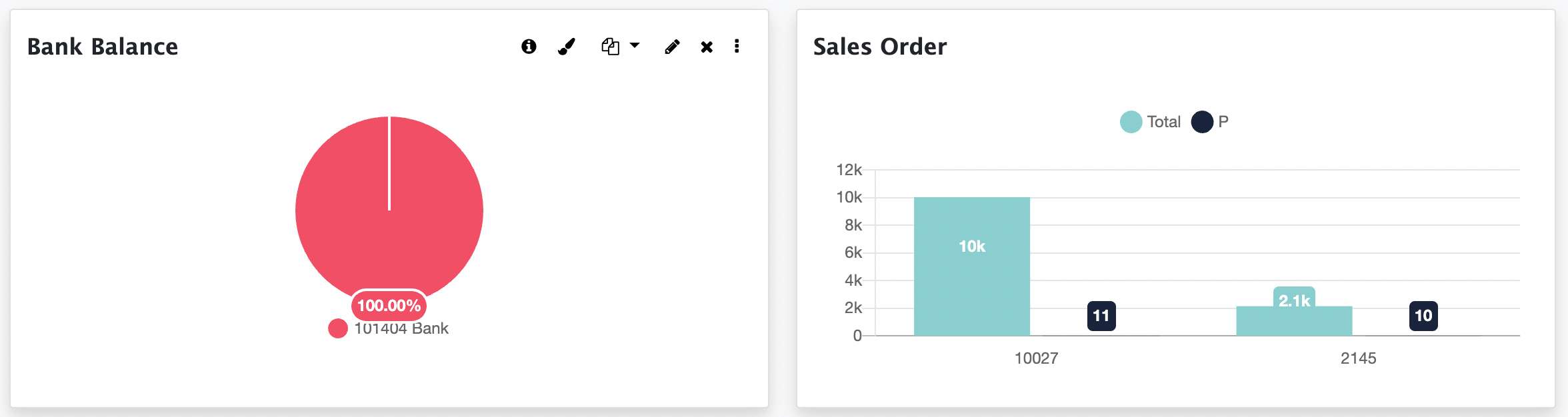The image size is (1568, 417).
Task: Click the duplicate/move copy icon
Action: pyautogui.click(x=610, y=46)
